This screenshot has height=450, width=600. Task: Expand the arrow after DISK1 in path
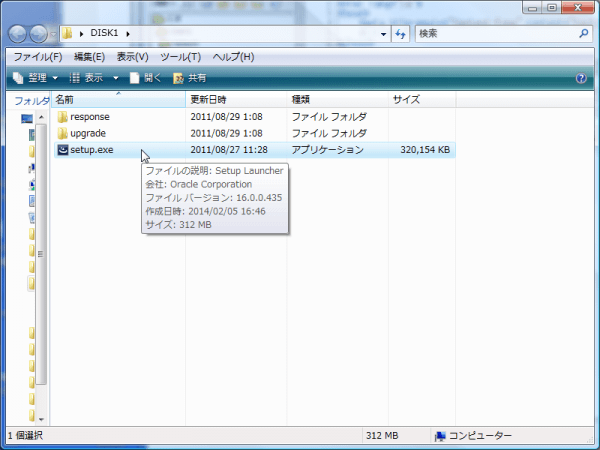point(128,34)
